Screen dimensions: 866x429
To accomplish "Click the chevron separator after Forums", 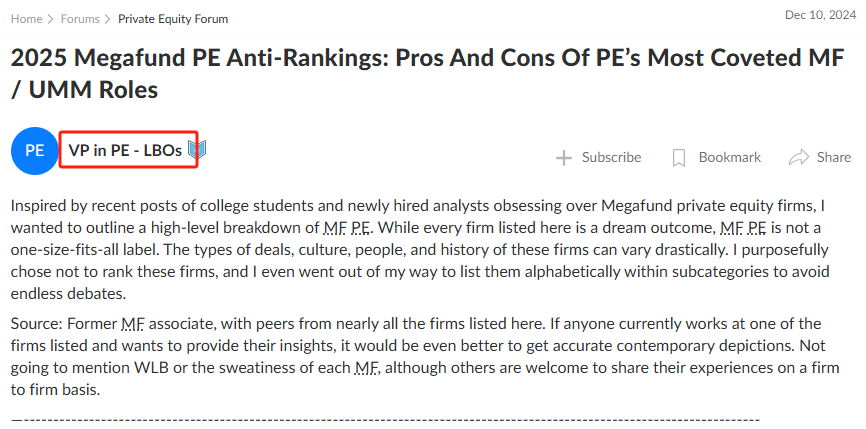I will coord(108,19).
